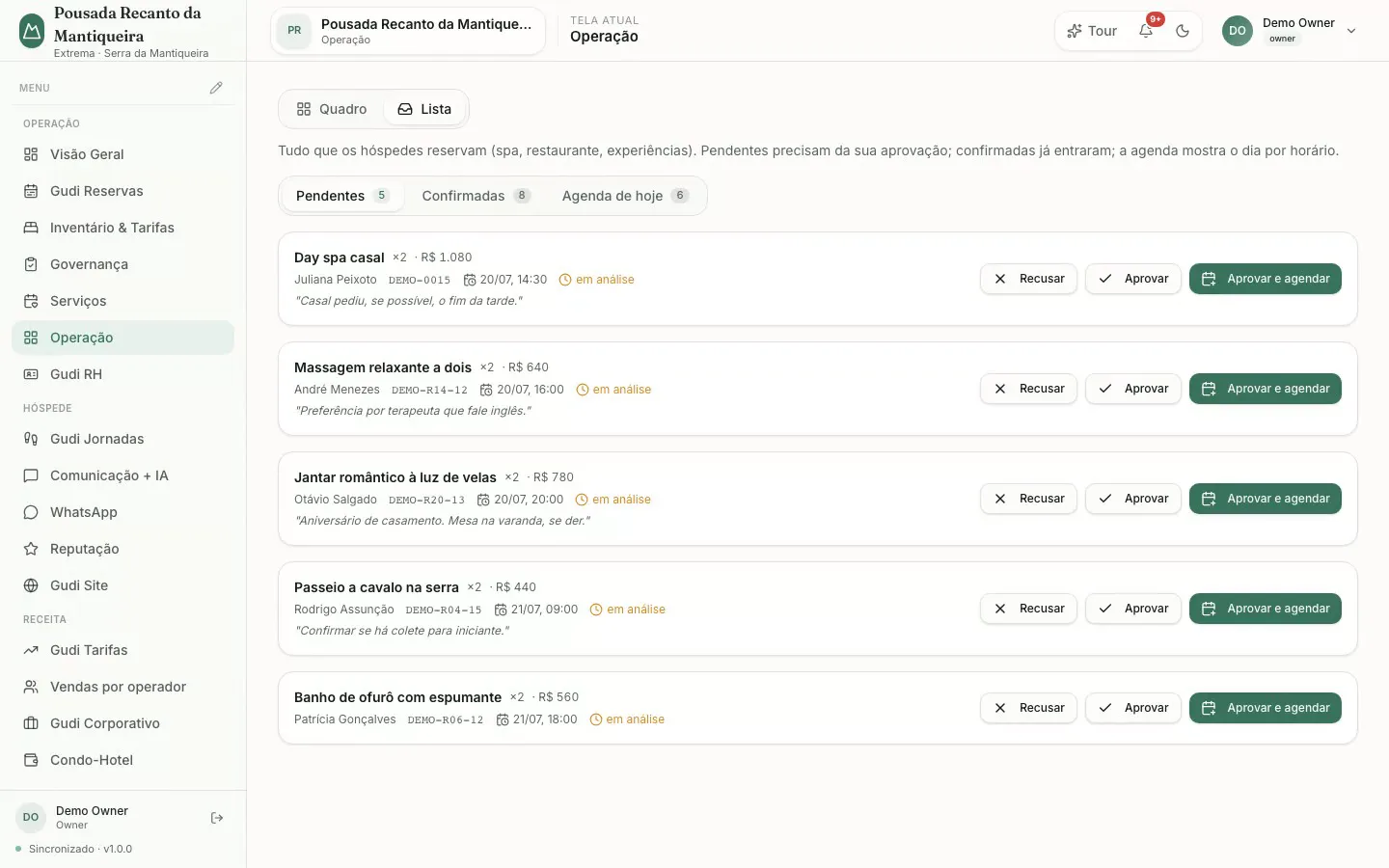Click the pencil icon to edit the menu

pos(216,88)
